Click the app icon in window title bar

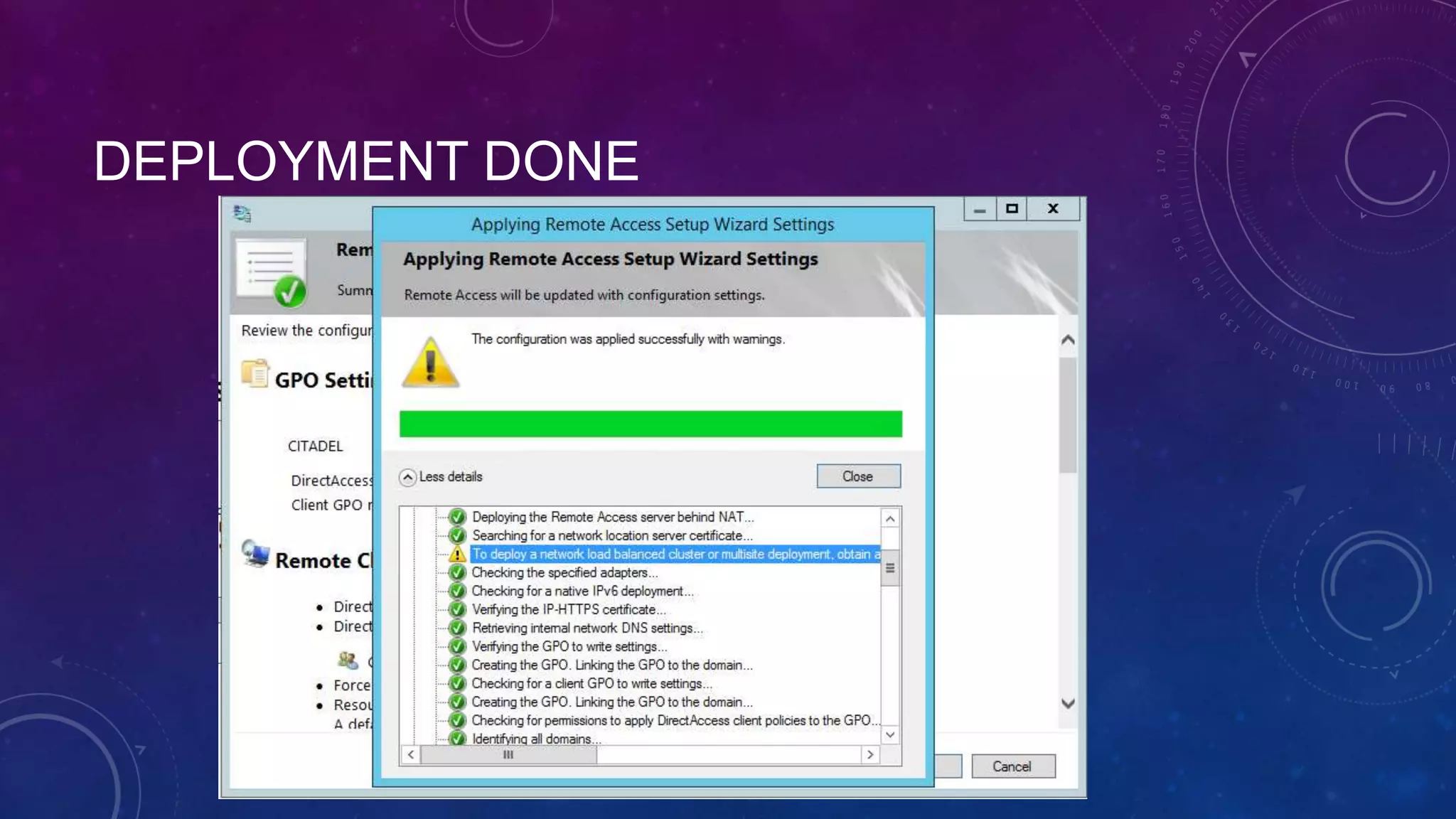242,213
